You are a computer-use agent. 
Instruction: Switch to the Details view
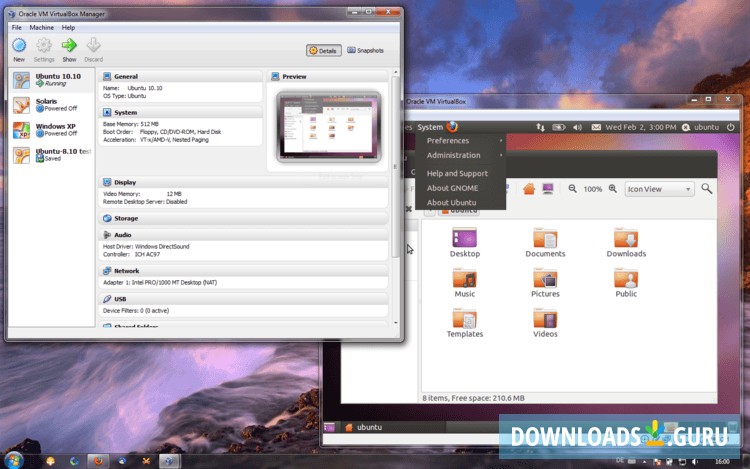coord(324,51)
